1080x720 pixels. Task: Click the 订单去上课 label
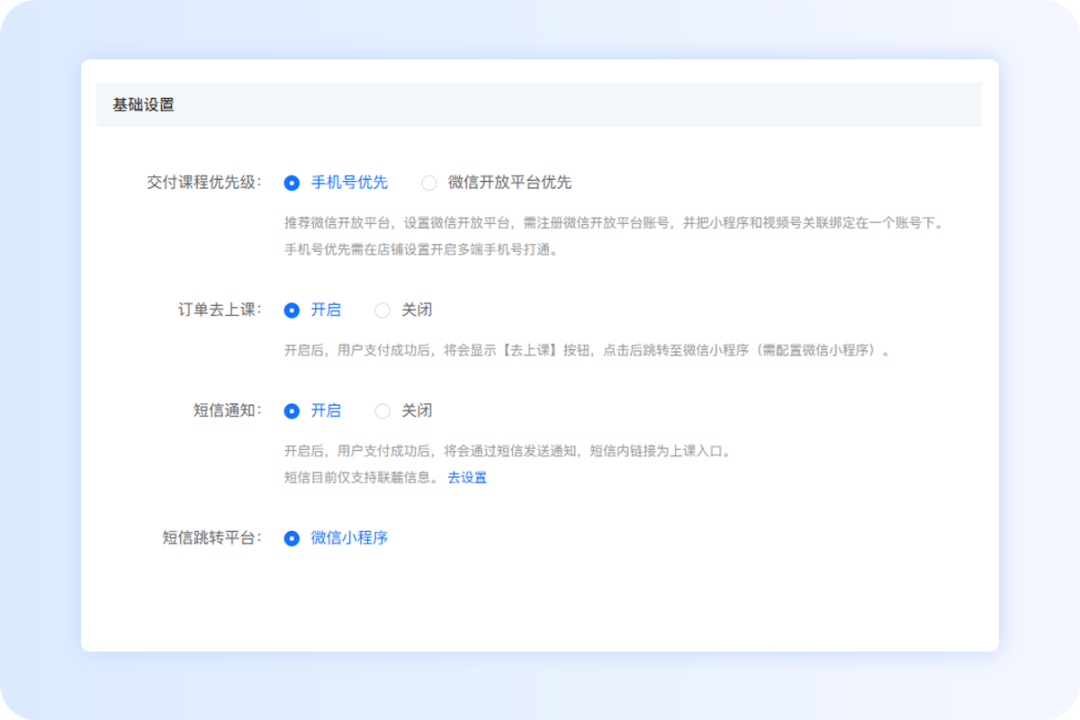click(220, 310)
